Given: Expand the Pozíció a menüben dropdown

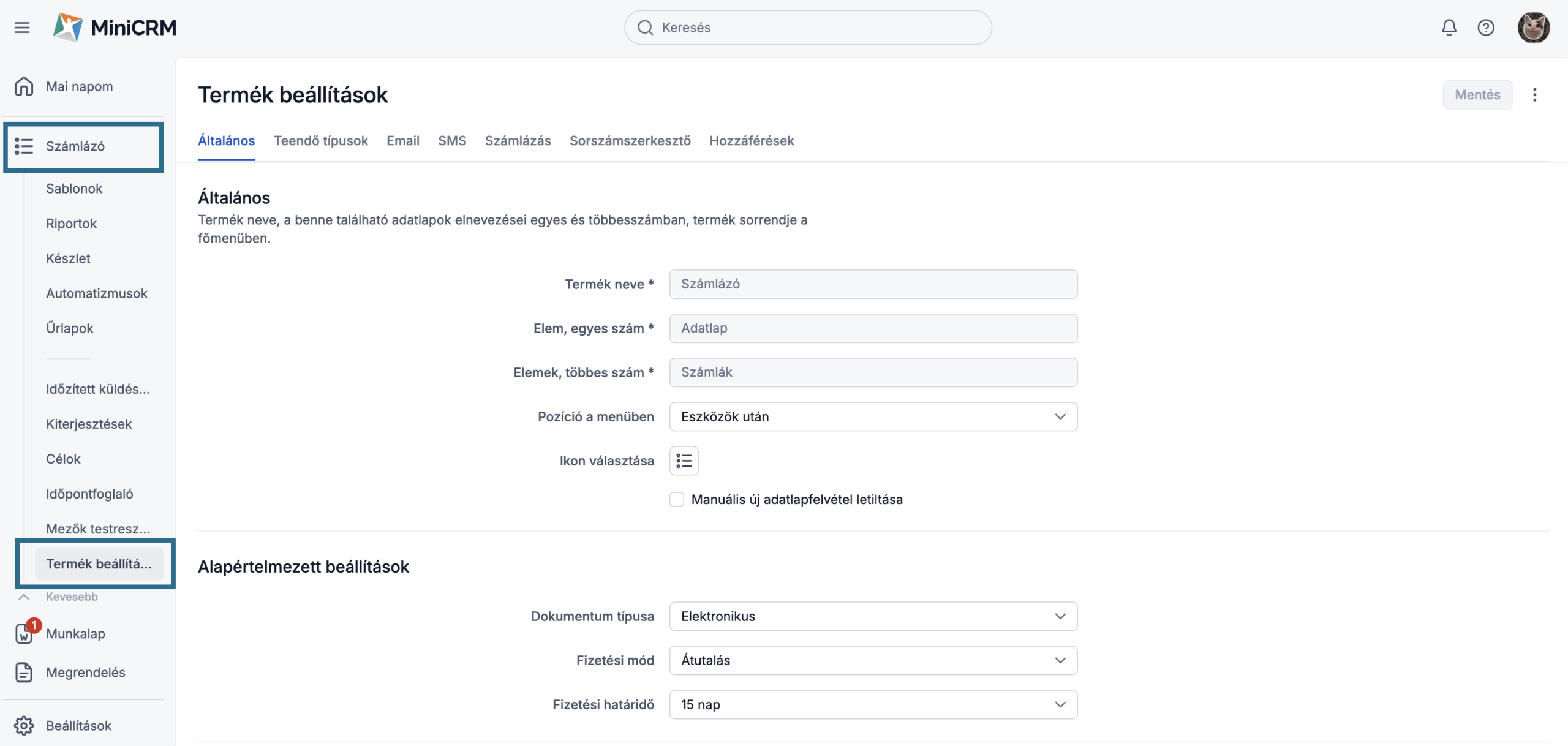Looking at the screenshot, I should (873, 416).
